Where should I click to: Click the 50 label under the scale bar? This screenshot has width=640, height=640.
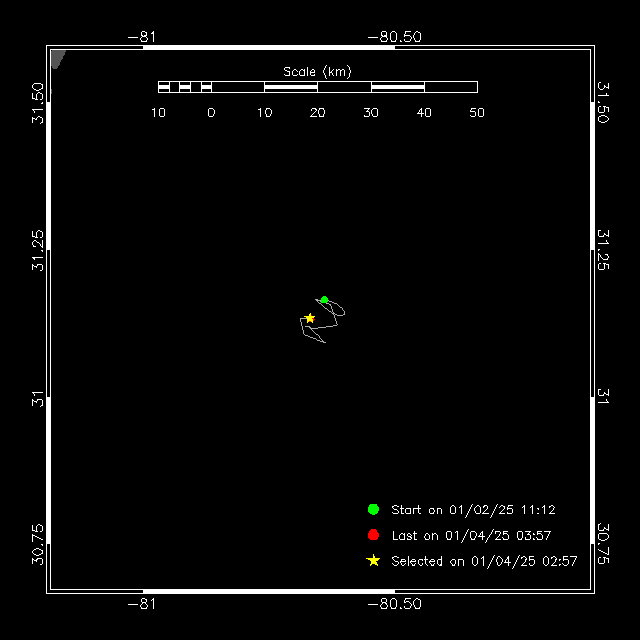477,113
